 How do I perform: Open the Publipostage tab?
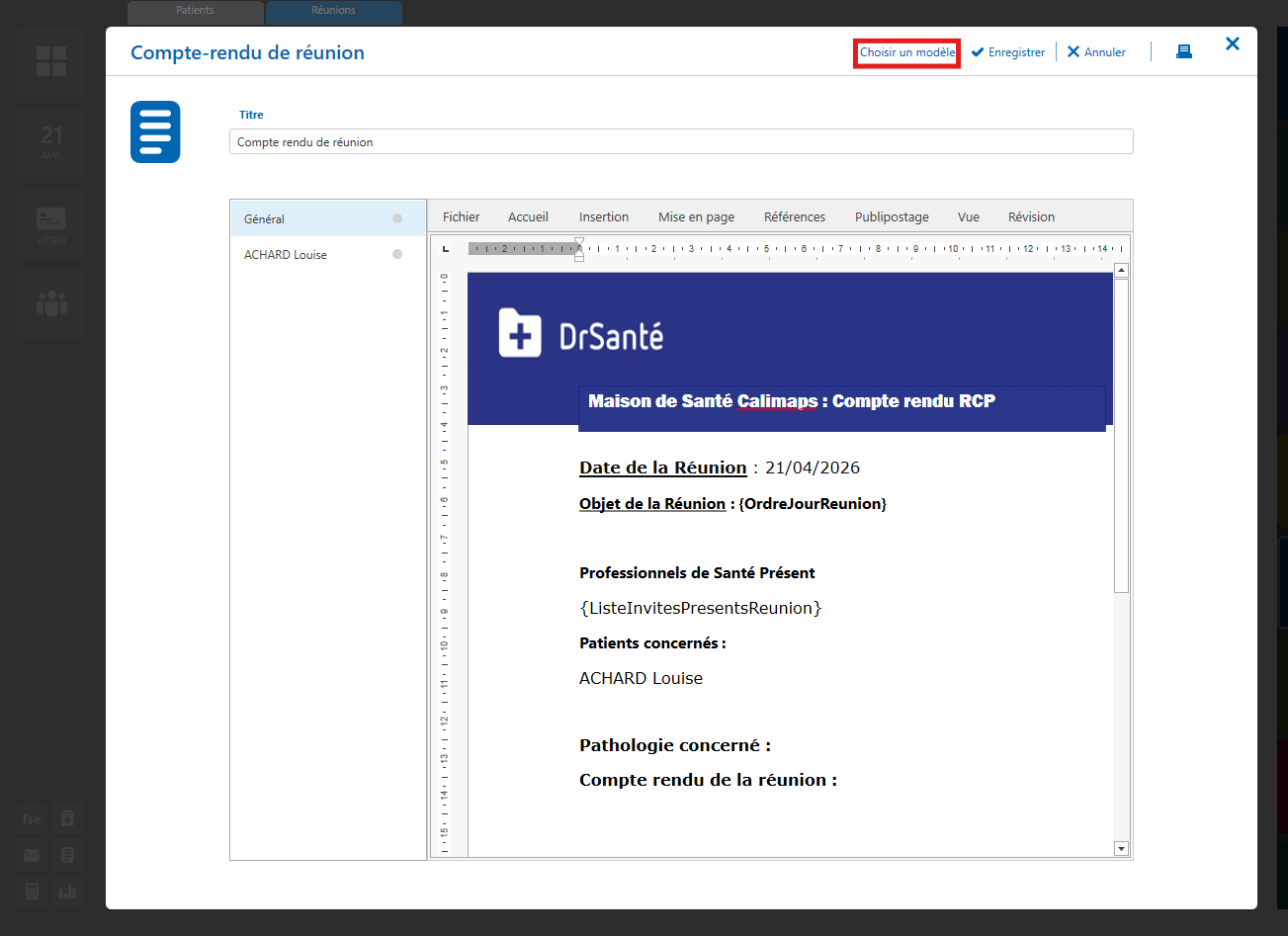click(892, 216)
